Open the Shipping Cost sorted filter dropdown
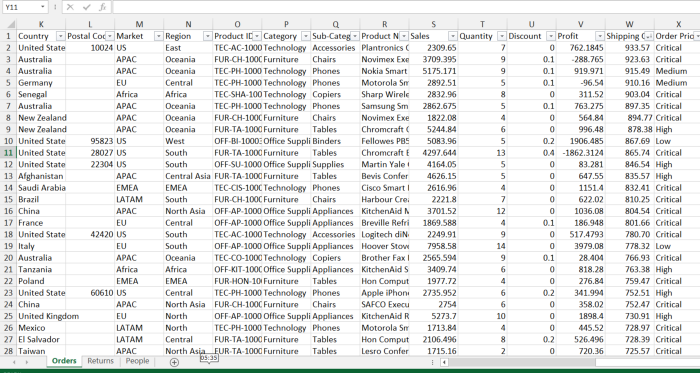This screenshot has width=700, height=373. (x=649, y=36)
